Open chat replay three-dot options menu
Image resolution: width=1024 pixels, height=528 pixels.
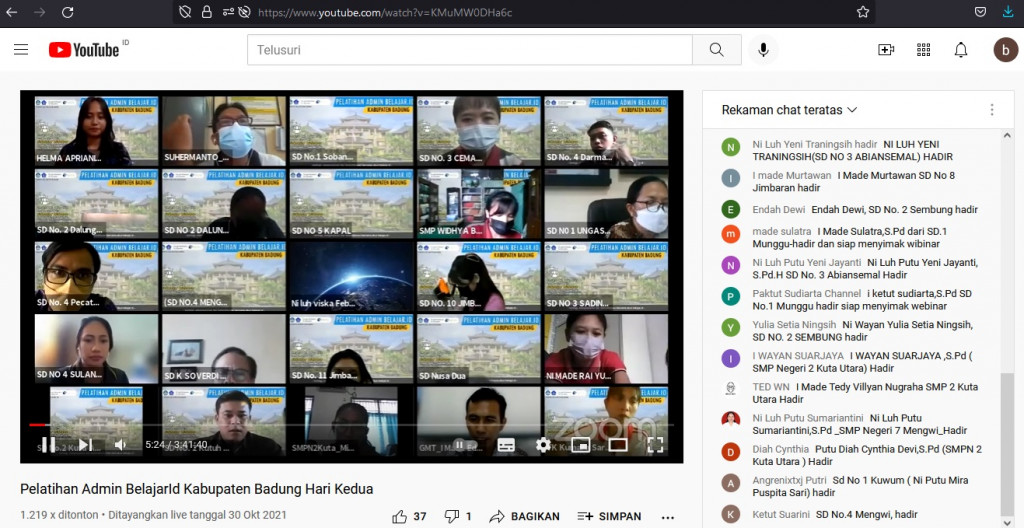click(x=992, y=110)
